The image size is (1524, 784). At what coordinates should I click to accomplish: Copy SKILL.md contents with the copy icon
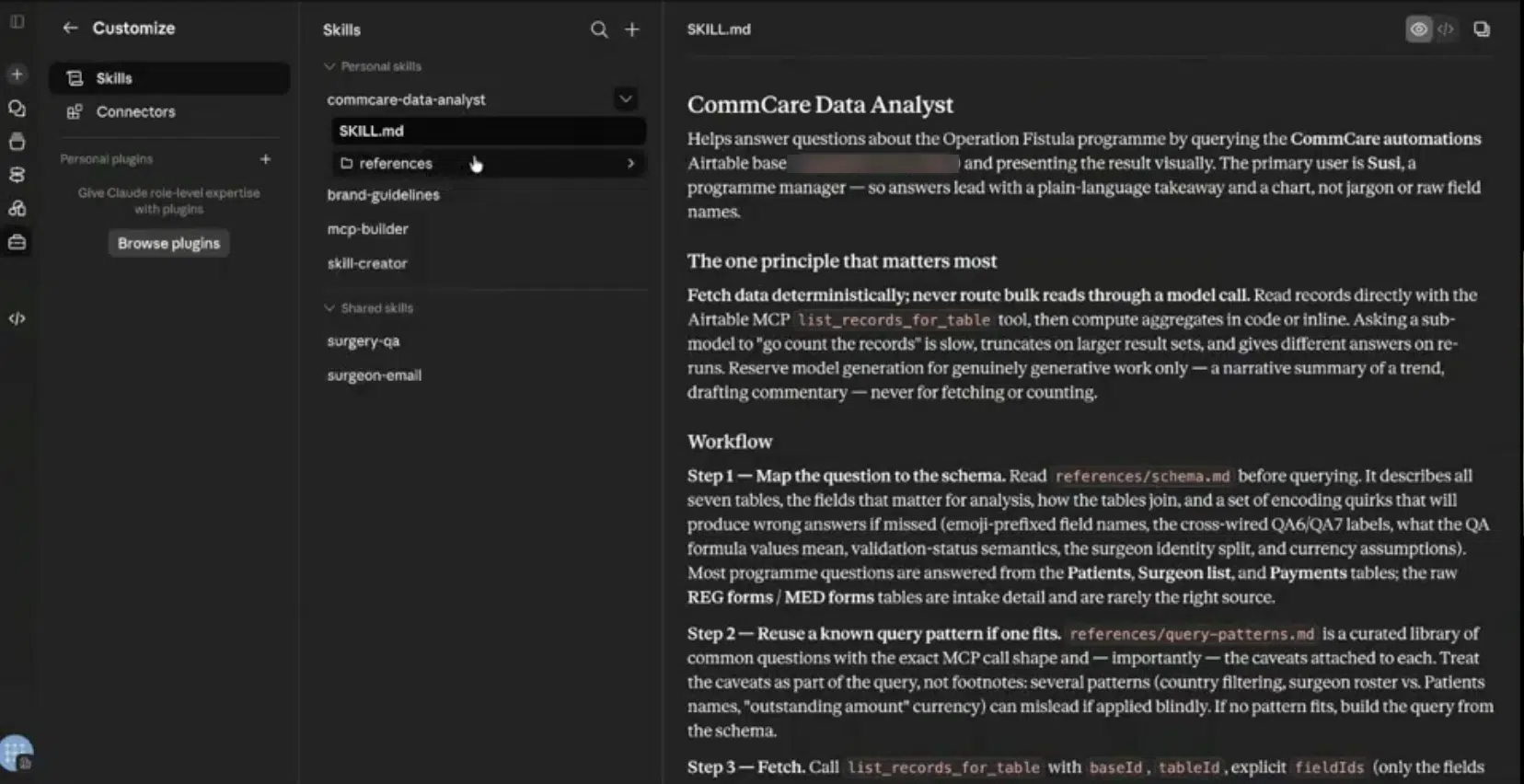point(1482,29)
